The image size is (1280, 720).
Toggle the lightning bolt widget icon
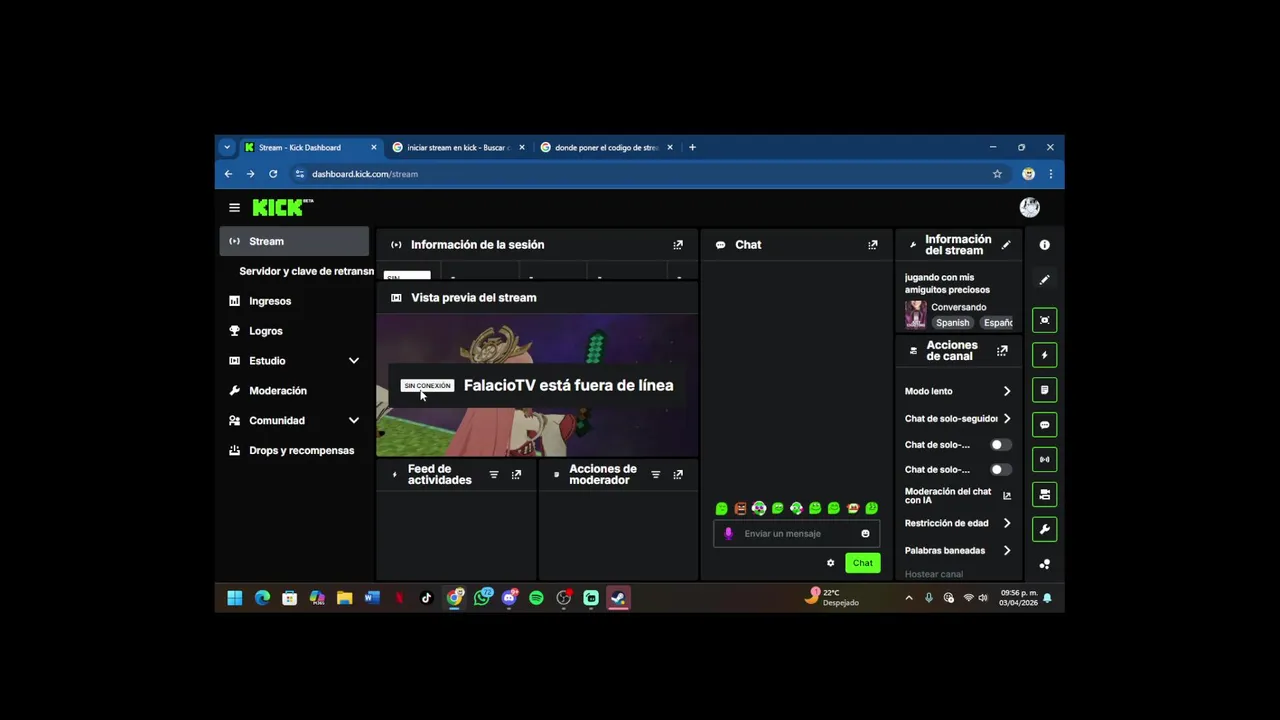(1044, 355)
